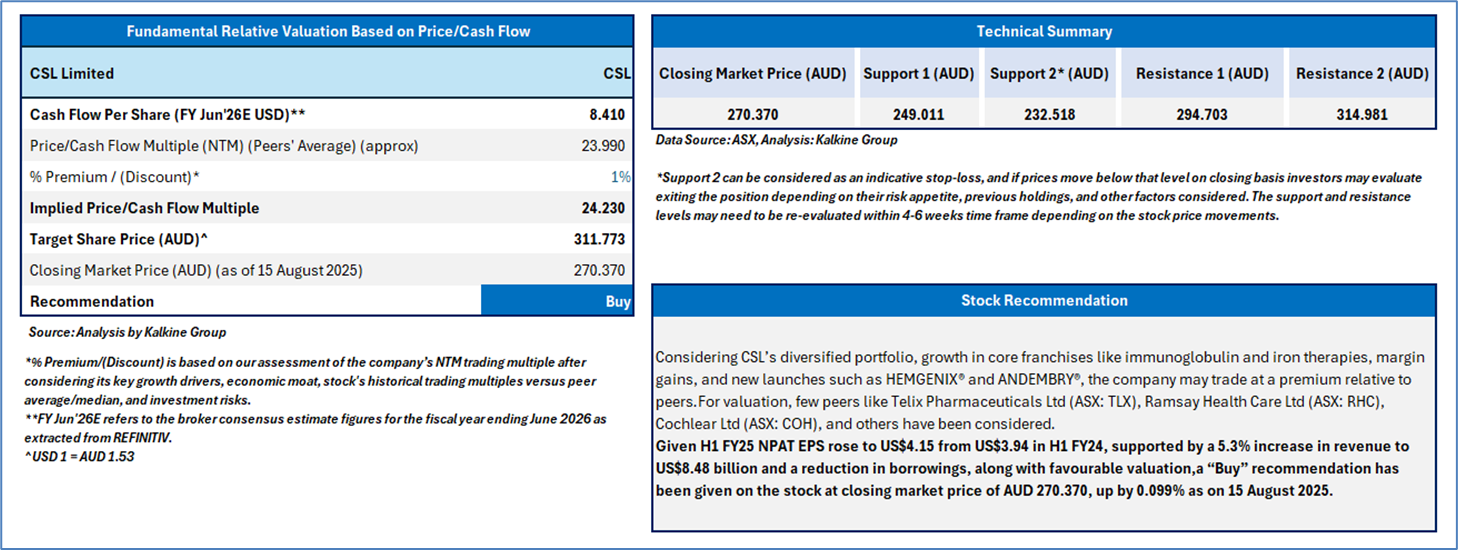Viewport: 1458px width, 550px height.
Task: Select the Technical Summary header
Action: (x=1044, y=31)
